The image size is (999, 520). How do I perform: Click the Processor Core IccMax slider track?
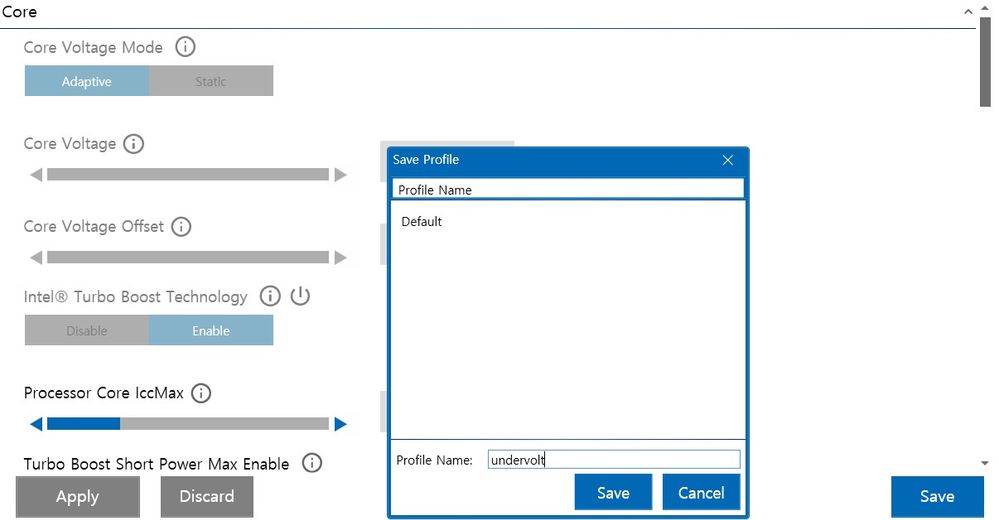[188, 424]
